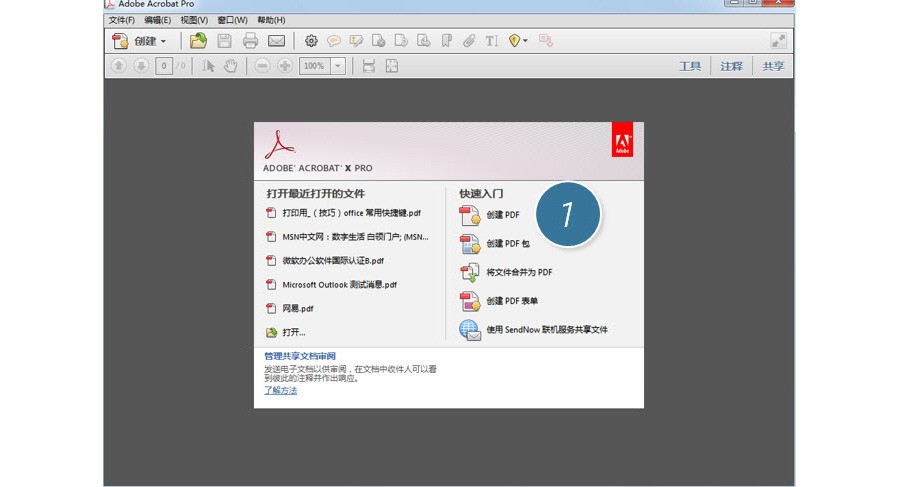Open the 文件(F) menu
This screenshot has height=487, width=900.
122,20
